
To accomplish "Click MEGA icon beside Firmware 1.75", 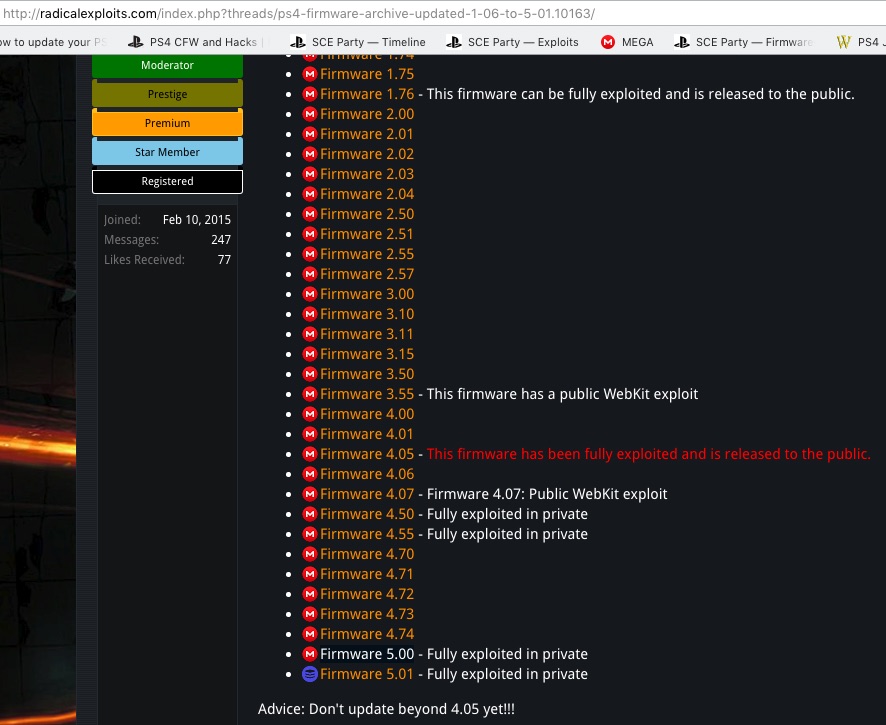I will click(310, 74).
